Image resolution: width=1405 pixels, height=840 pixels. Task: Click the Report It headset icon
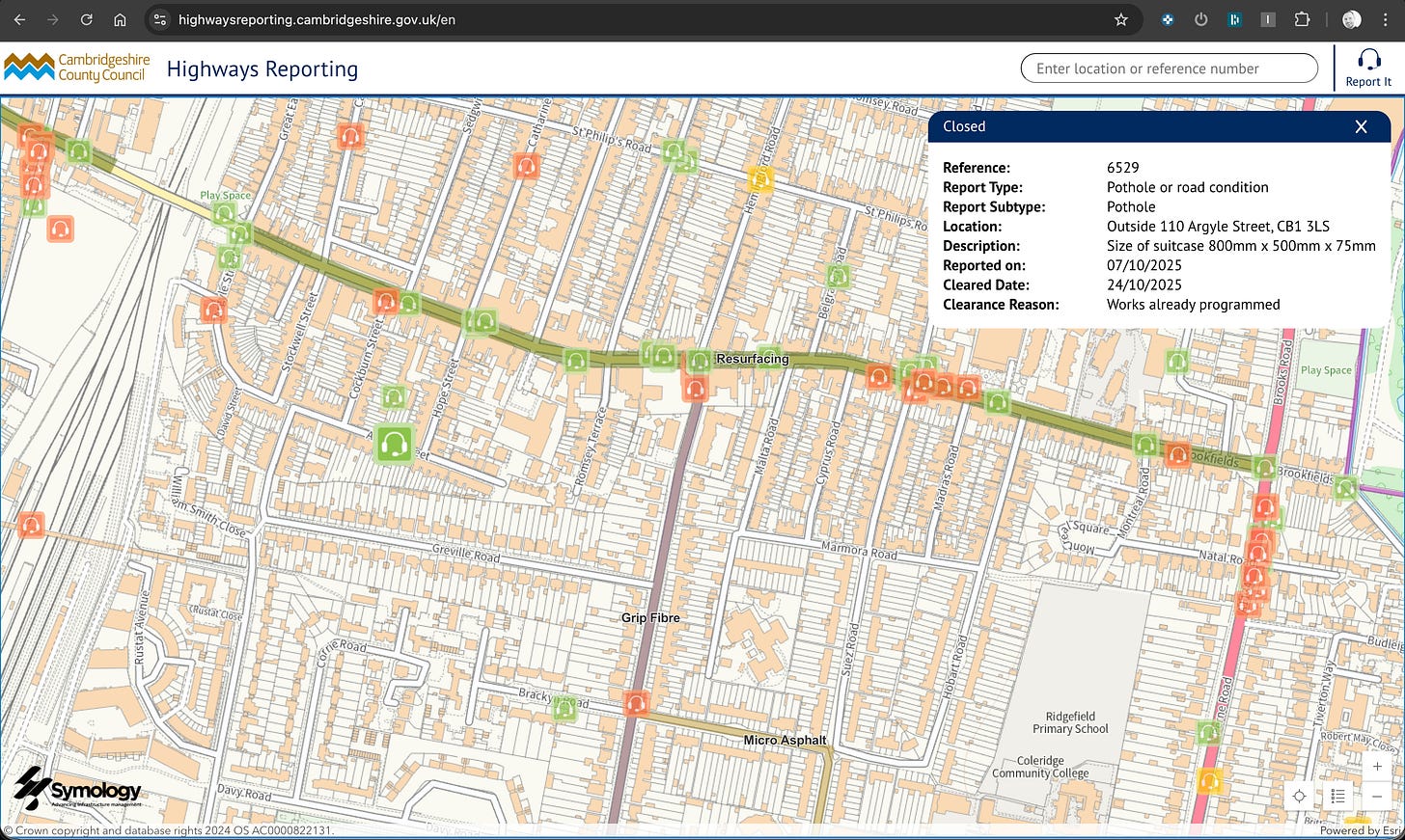tap(1368, 62)
